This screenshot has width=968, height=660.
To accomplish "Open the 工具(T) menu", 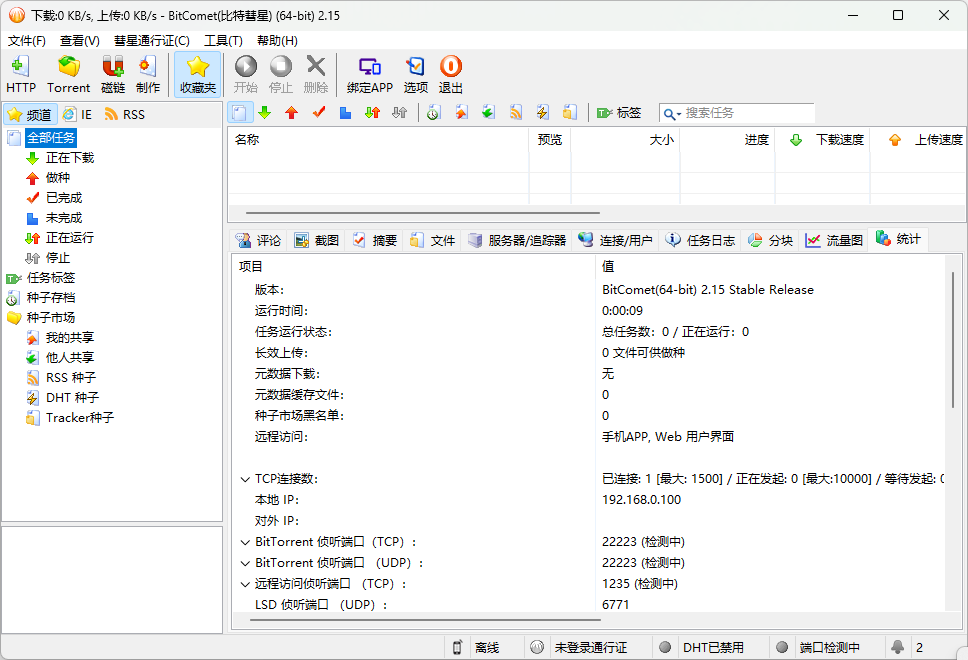I will (x=223, y=41).
